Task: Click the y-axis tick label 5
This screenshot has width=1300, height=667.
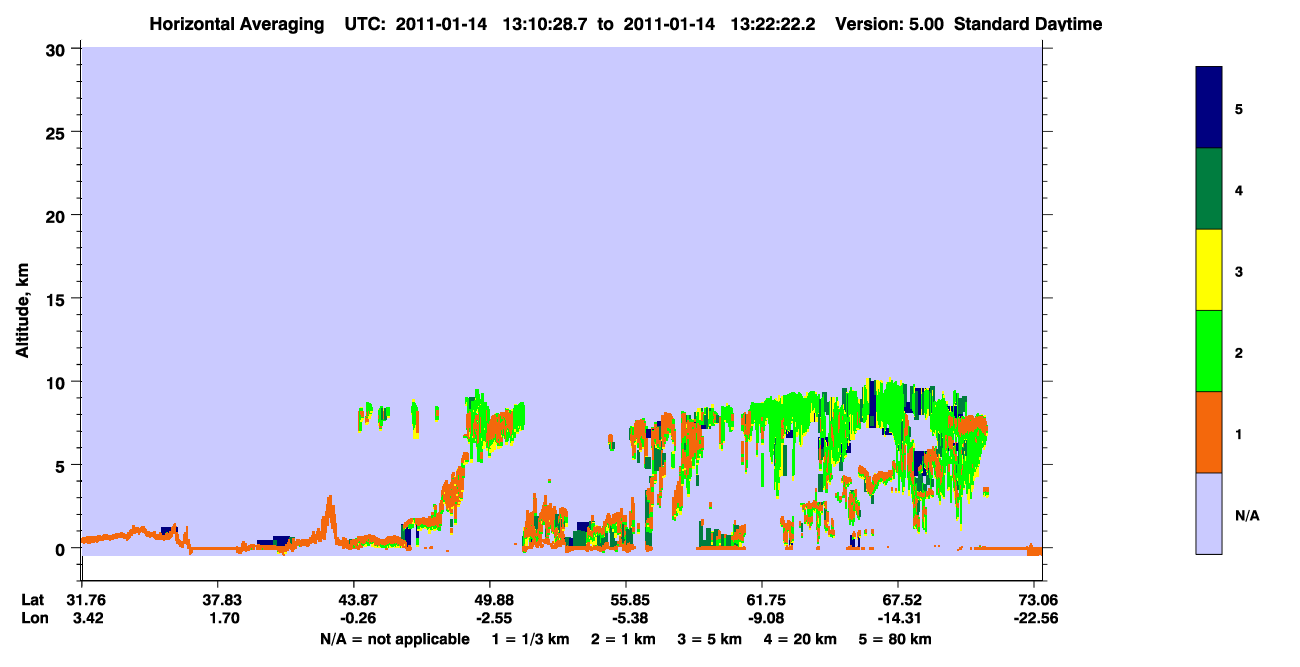Action: pyautogui.click(x=62, y=466)
